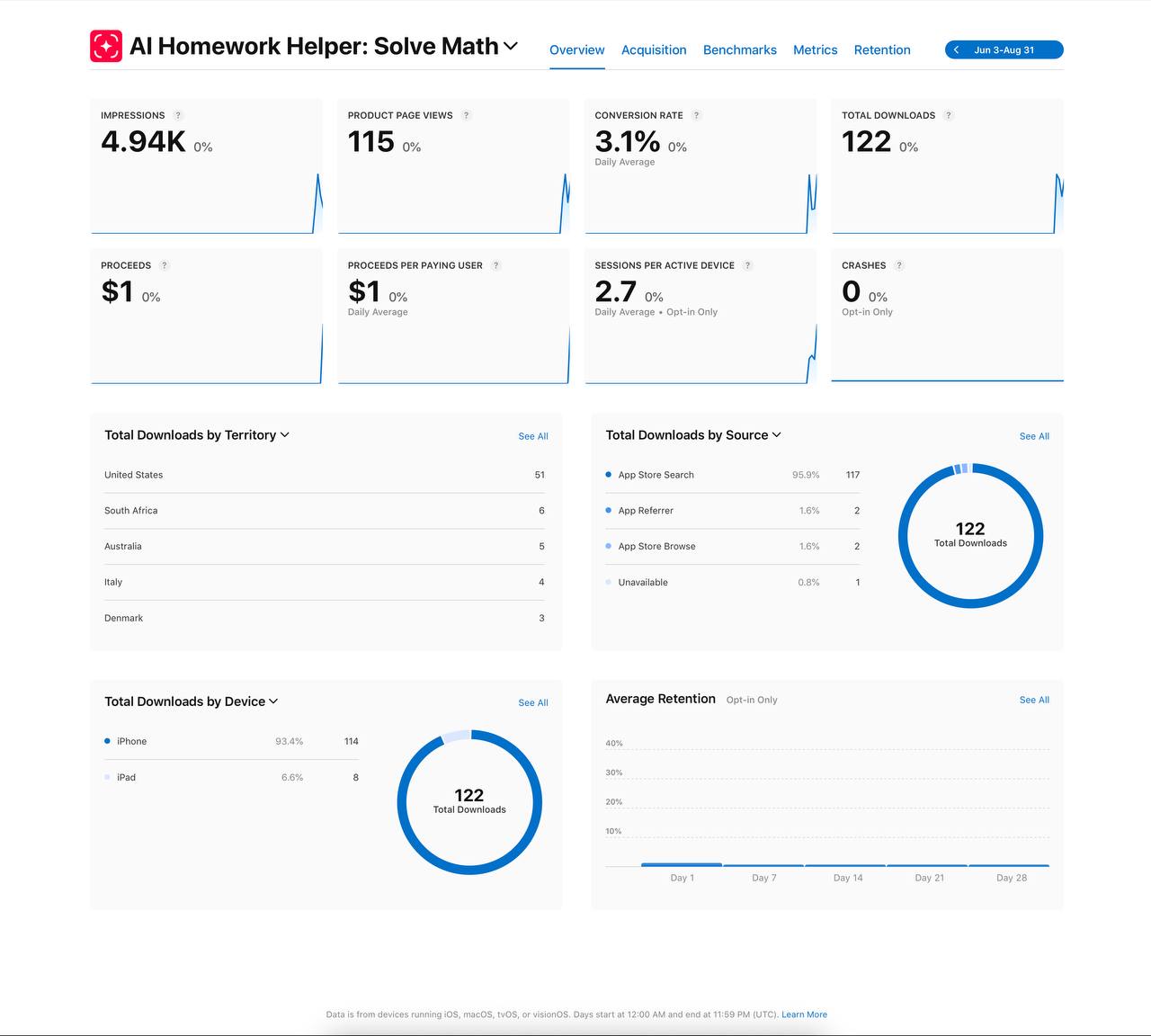Screen dimensions: 1151x1036
Task: Click See All in the Territory panel
Action: pyautogui.click(x=533, y=436)
